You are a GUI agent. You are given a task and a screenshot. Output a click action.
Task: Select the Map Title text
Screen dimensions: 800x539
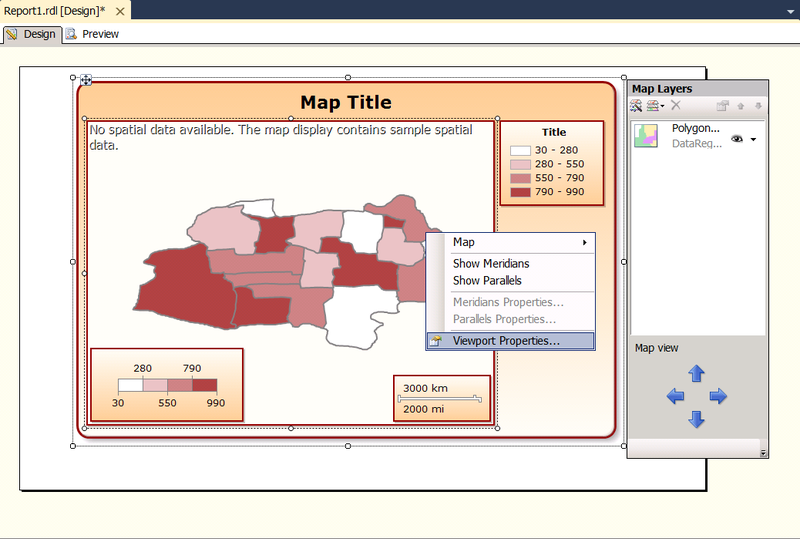pos(346,102)
